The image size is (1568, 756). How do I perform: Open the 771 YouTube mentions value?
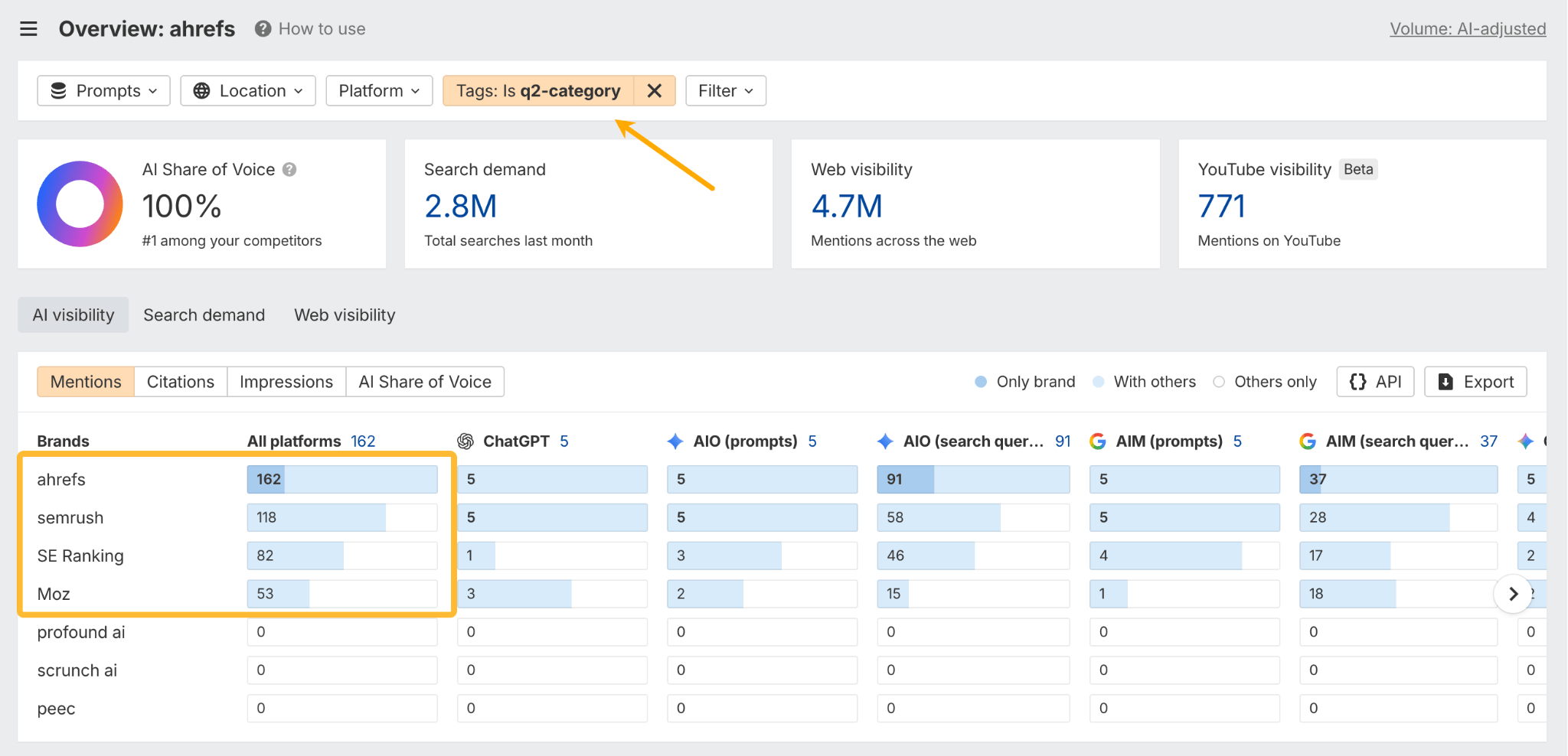[x=1221, y=207]
